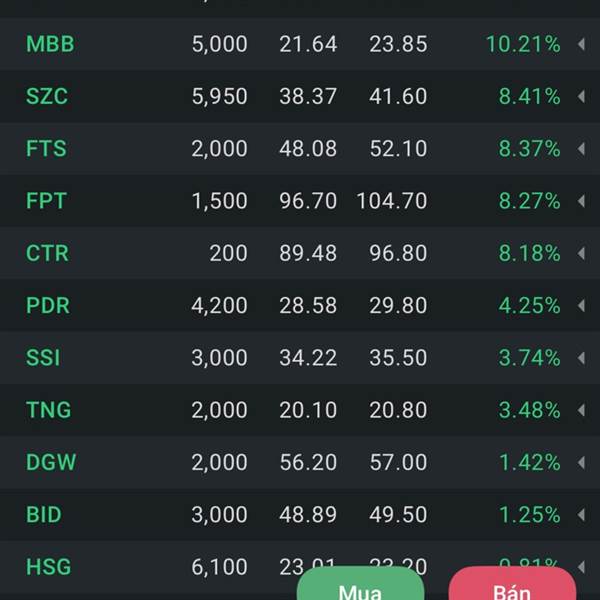Select the DGW ticker symbol
600x600 pixels.
click(51, 462)
